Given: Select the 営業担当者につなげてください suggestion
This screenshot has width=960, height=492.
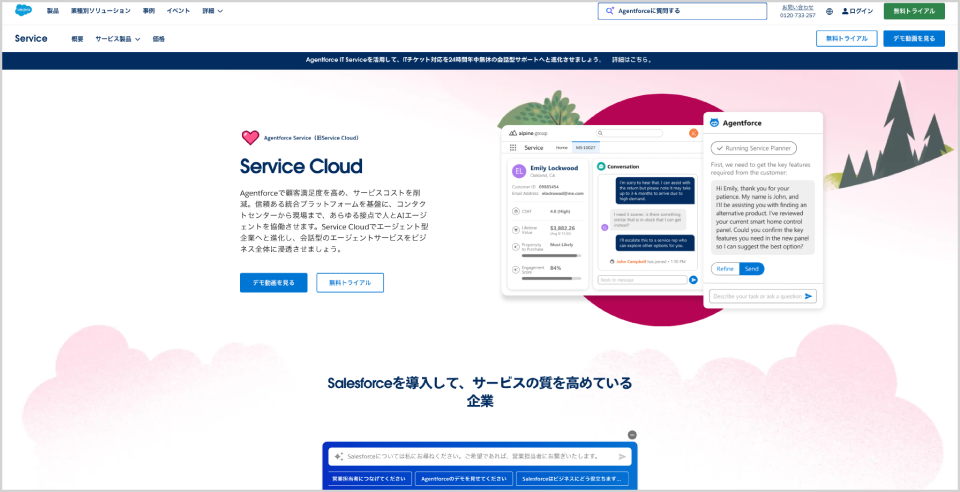Looking at the screenshot, I should pyautogui.click(x=369, y=479).
